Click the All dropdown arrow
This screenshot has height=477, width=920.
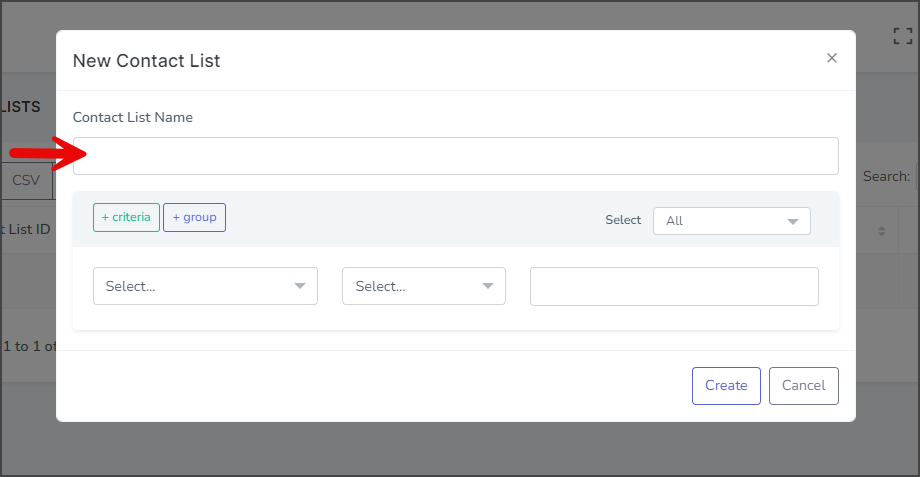793,222
